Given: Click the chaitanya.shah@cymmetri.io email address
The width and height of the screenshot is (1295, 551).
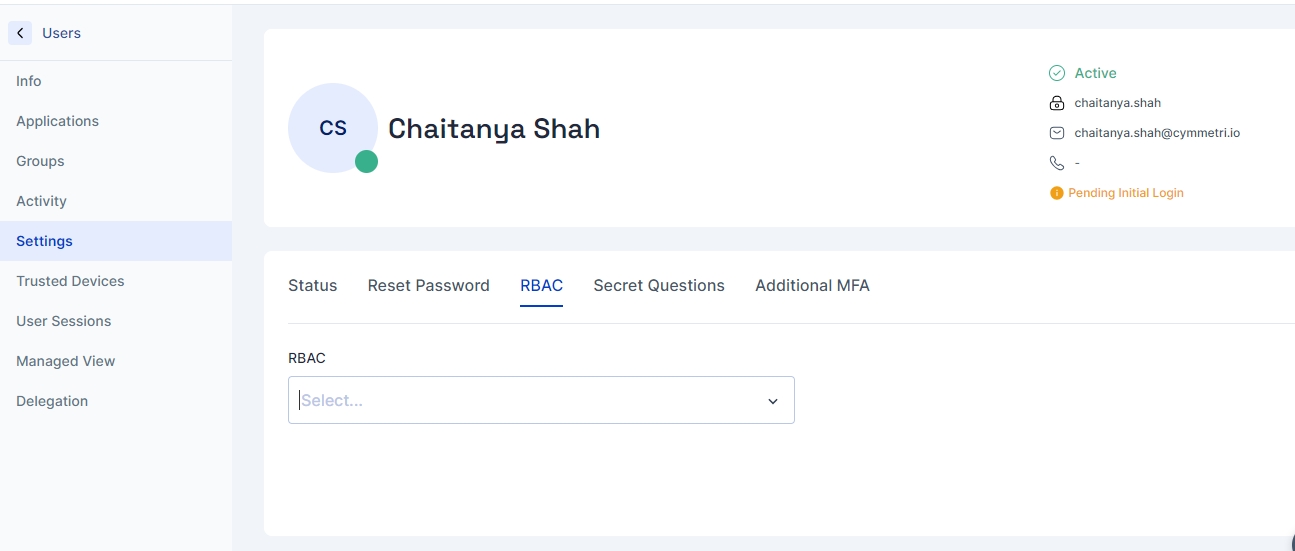Looking at the screenshot, I should click(1157, 133).
